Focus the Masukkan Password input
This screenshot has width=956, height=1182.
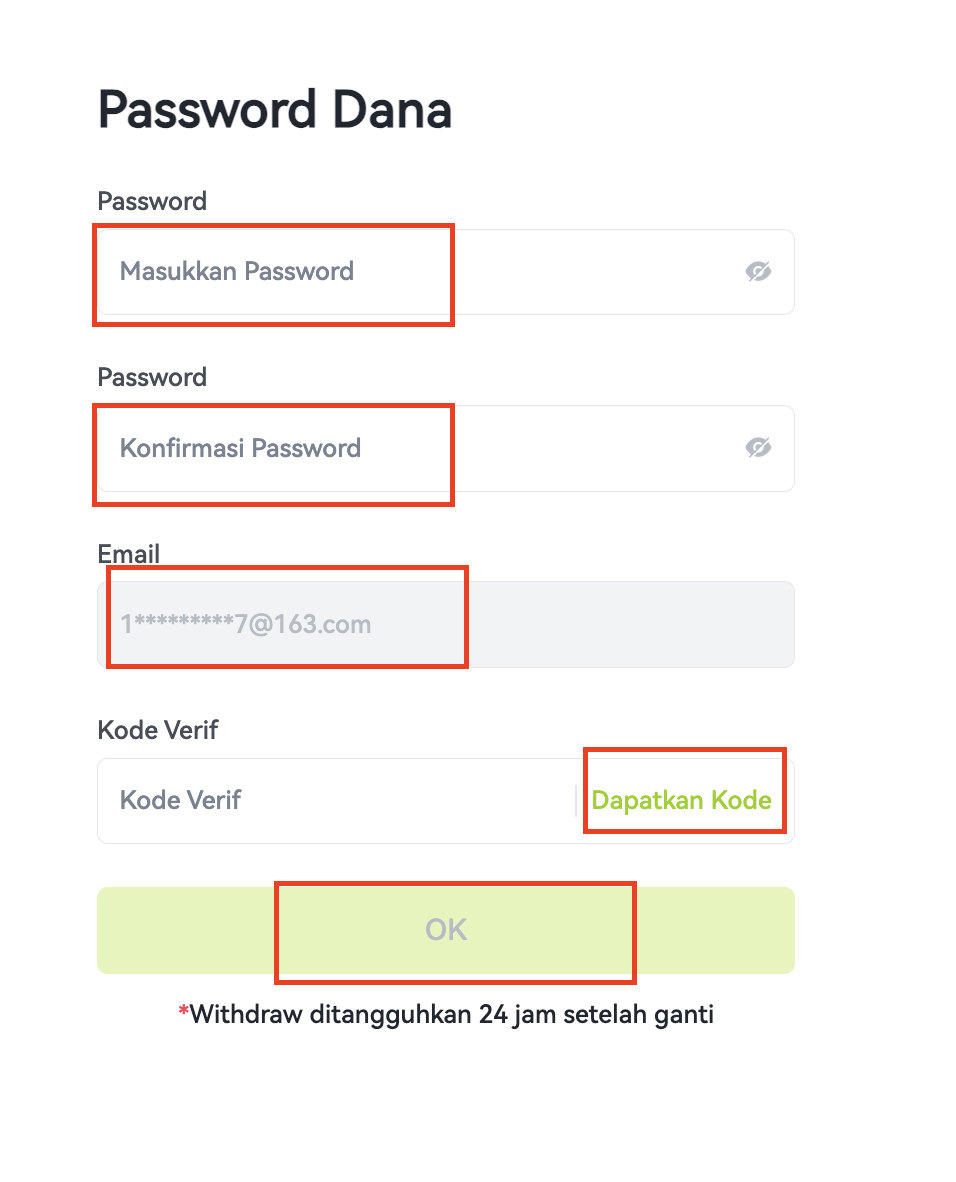point(446,272)
